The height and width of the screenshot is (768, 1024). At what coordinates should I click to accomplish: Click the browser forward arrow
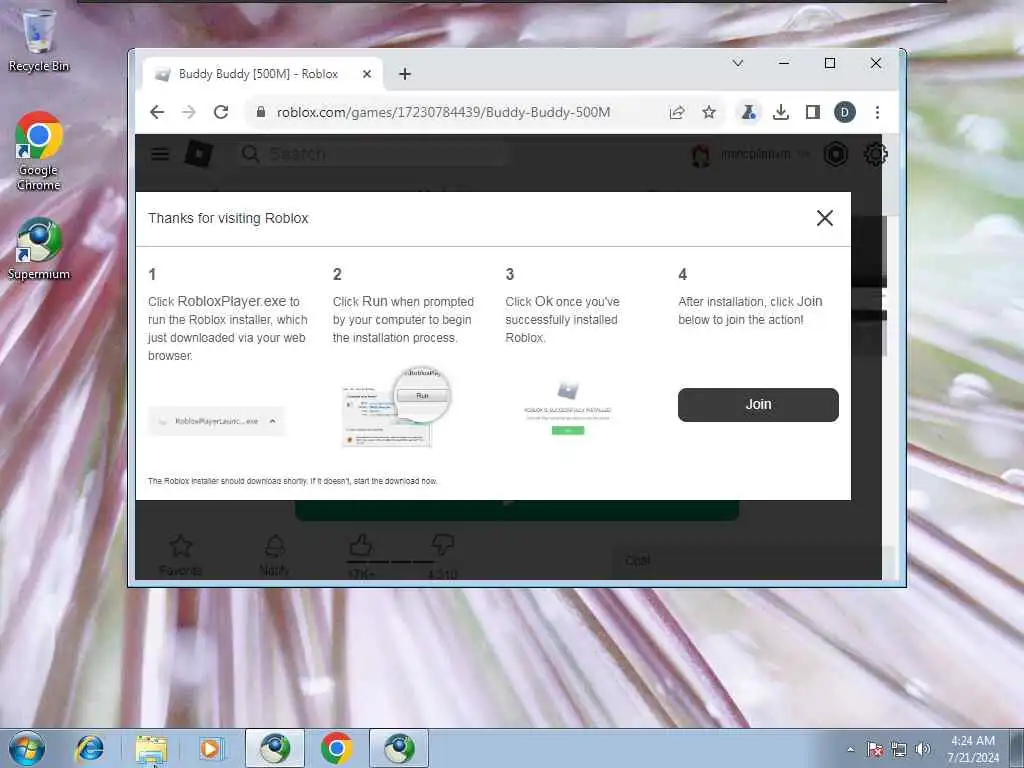[x=189, y=112]
